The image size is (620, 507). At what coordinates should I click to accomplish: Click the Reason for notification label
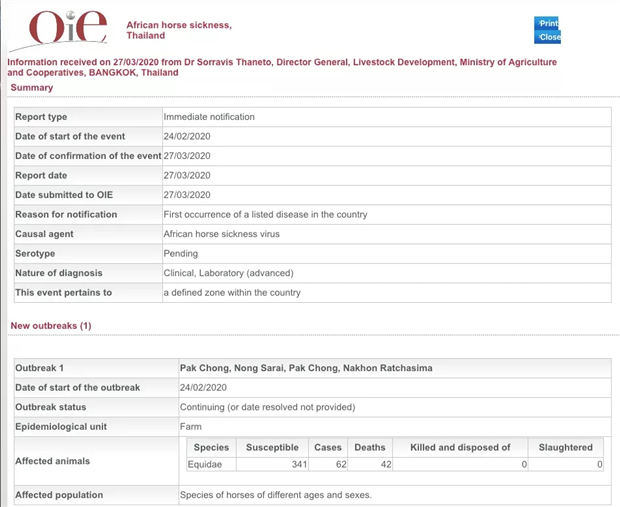66,215
